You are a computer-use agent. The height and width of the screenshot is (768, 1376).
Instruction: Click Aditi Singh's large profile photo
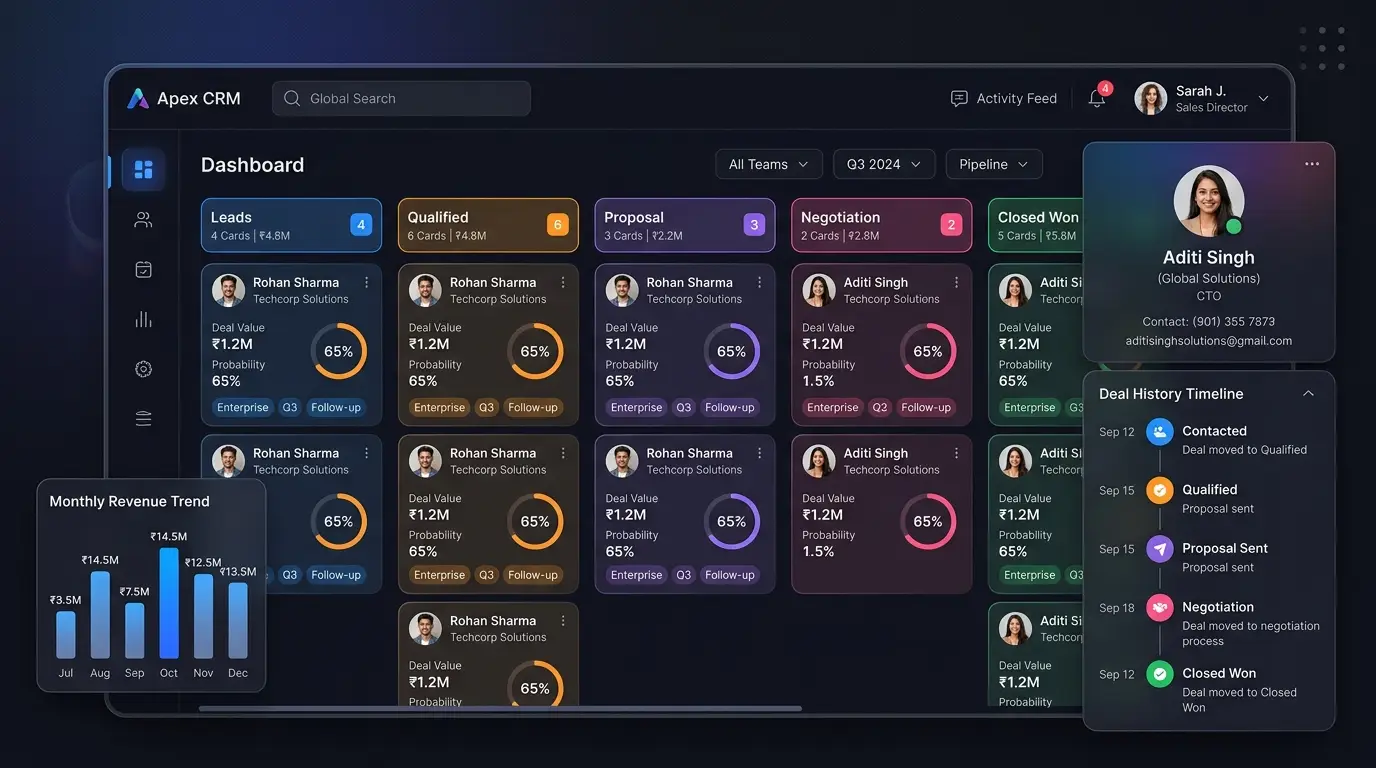pos(1209,201)
